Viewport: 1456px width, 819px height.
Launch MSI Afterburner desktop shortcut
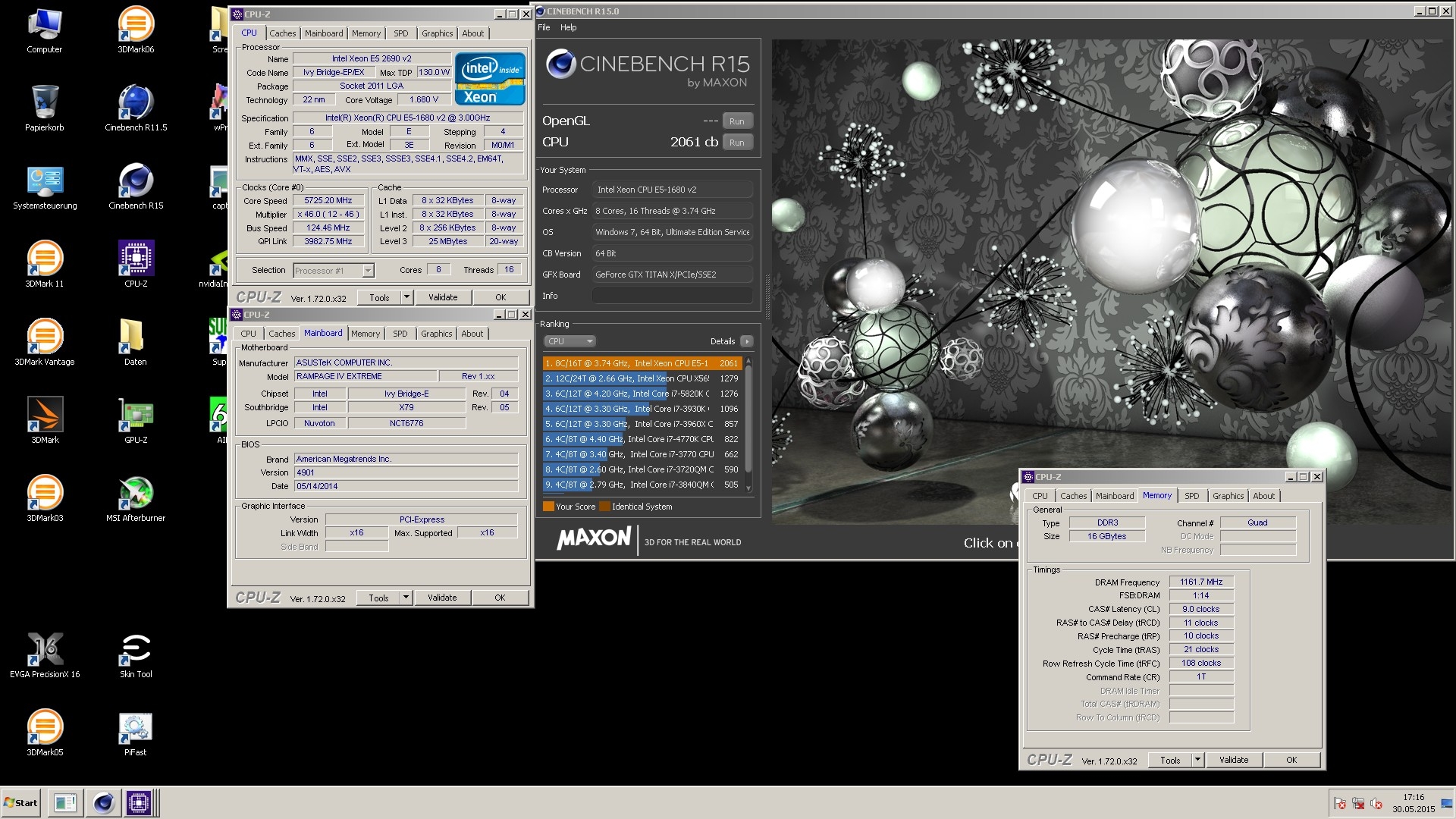[136, 499]
